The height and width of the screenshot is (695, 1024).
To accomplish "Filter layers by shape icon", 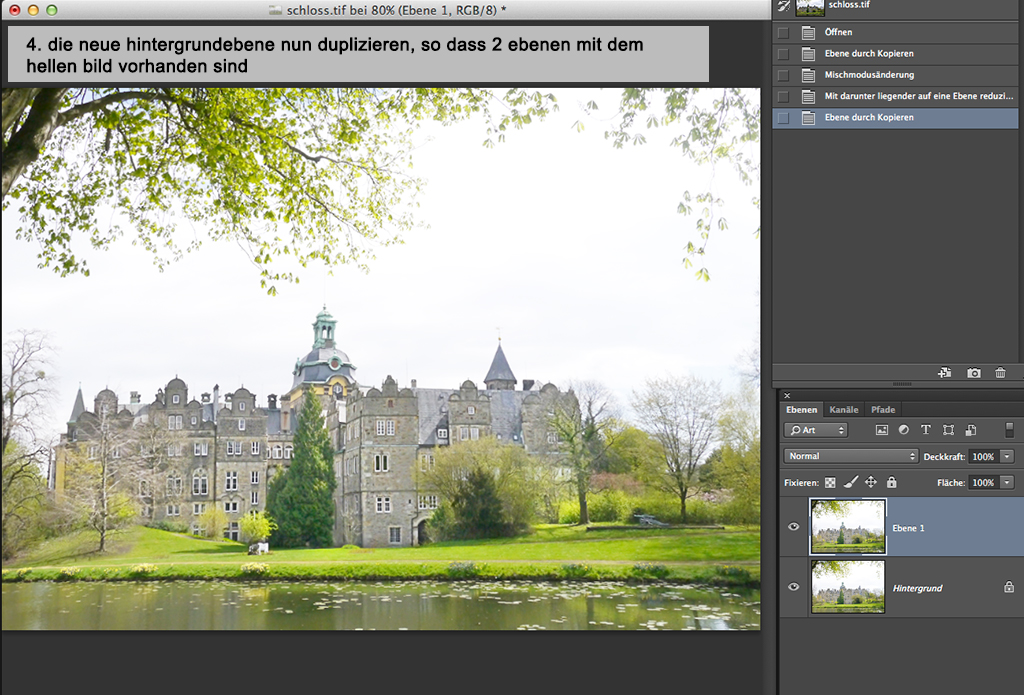I will point(948,430).
